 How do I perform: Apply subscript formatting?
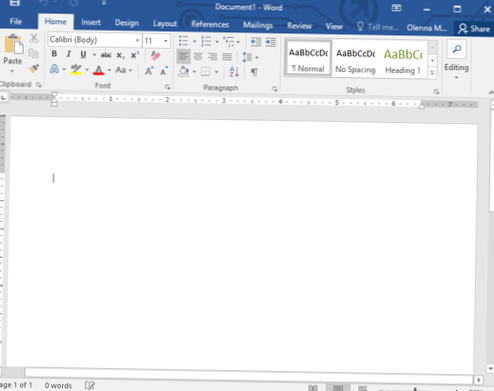click(120, 55)
